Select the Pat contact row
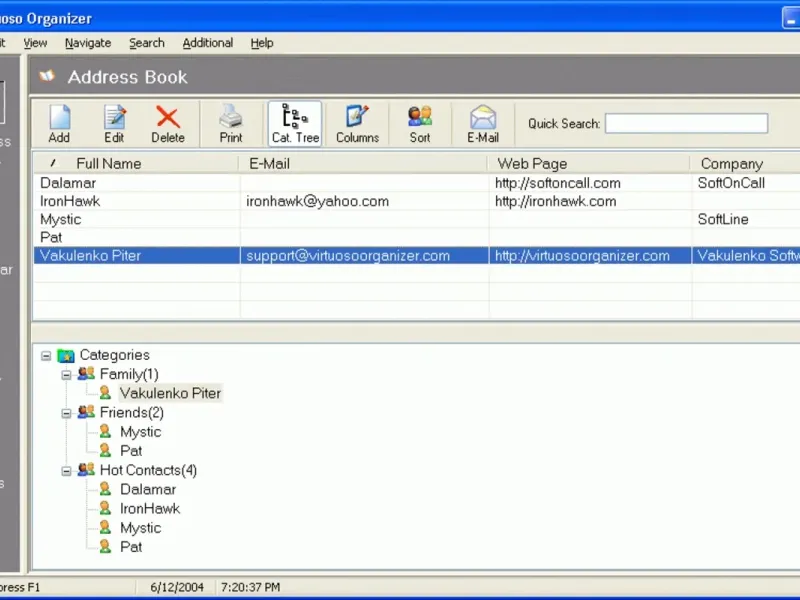800x600 pixels. click(417, 237)
